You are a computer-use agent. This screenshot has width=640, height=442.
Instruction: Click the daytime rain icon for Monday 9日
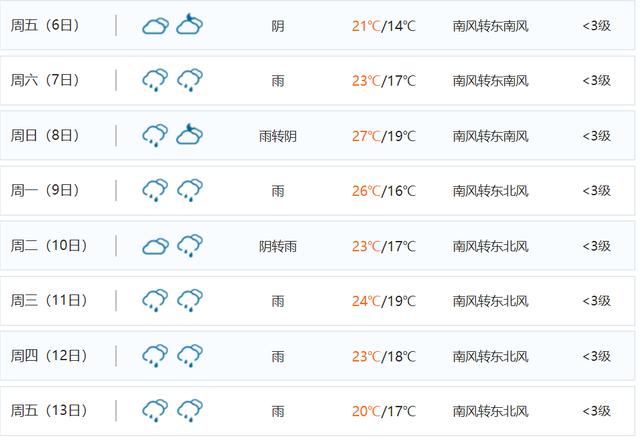click(155, 190)
